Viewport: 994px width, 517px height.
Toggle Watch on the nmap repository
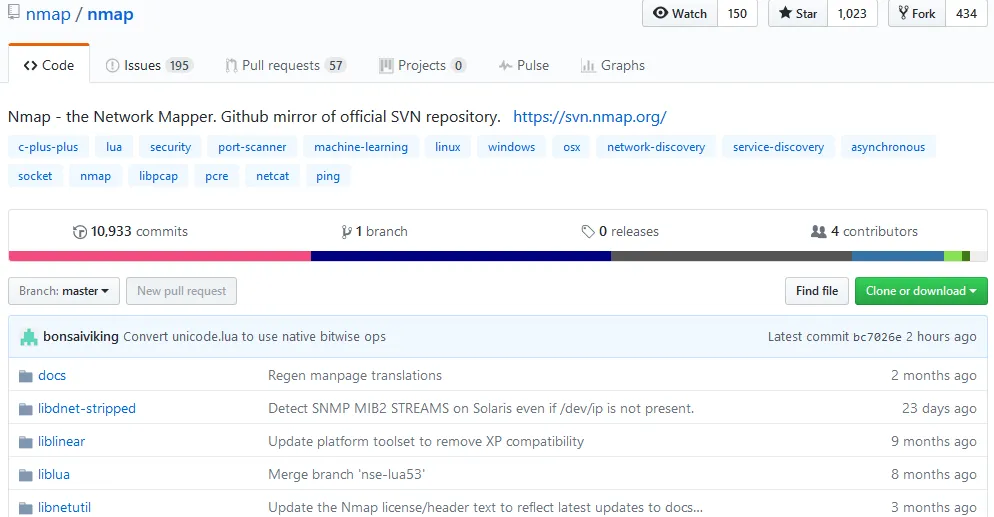(680, 14)
